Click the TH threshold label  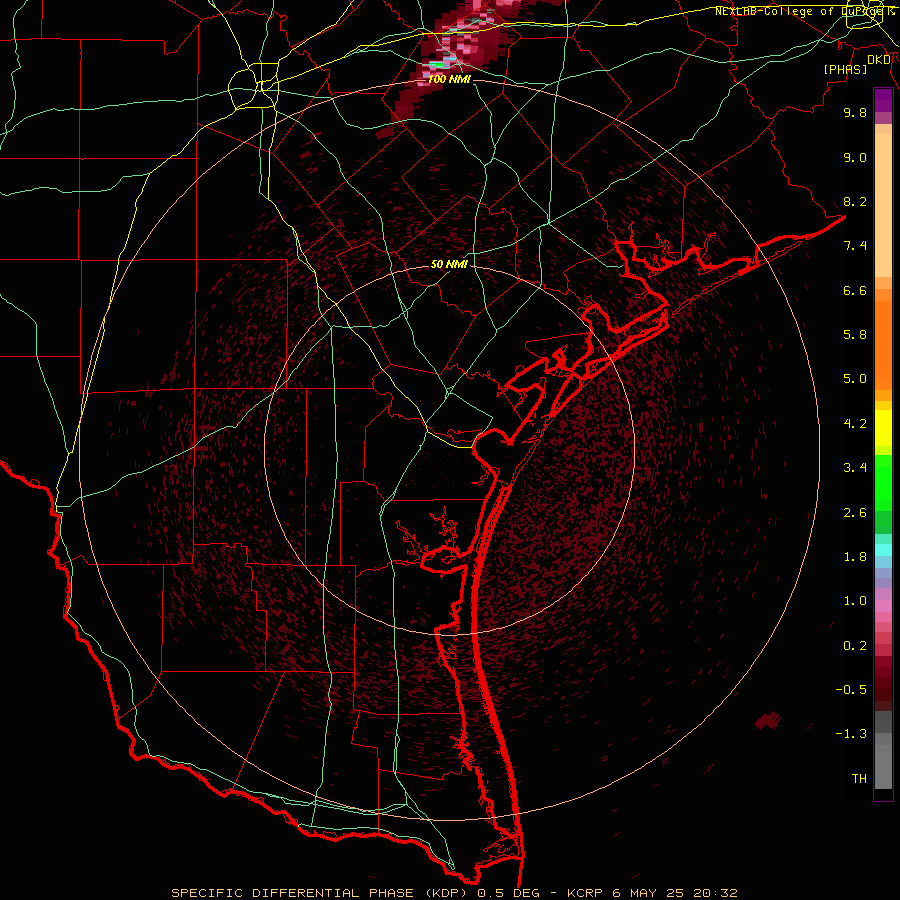click(859, 779)
